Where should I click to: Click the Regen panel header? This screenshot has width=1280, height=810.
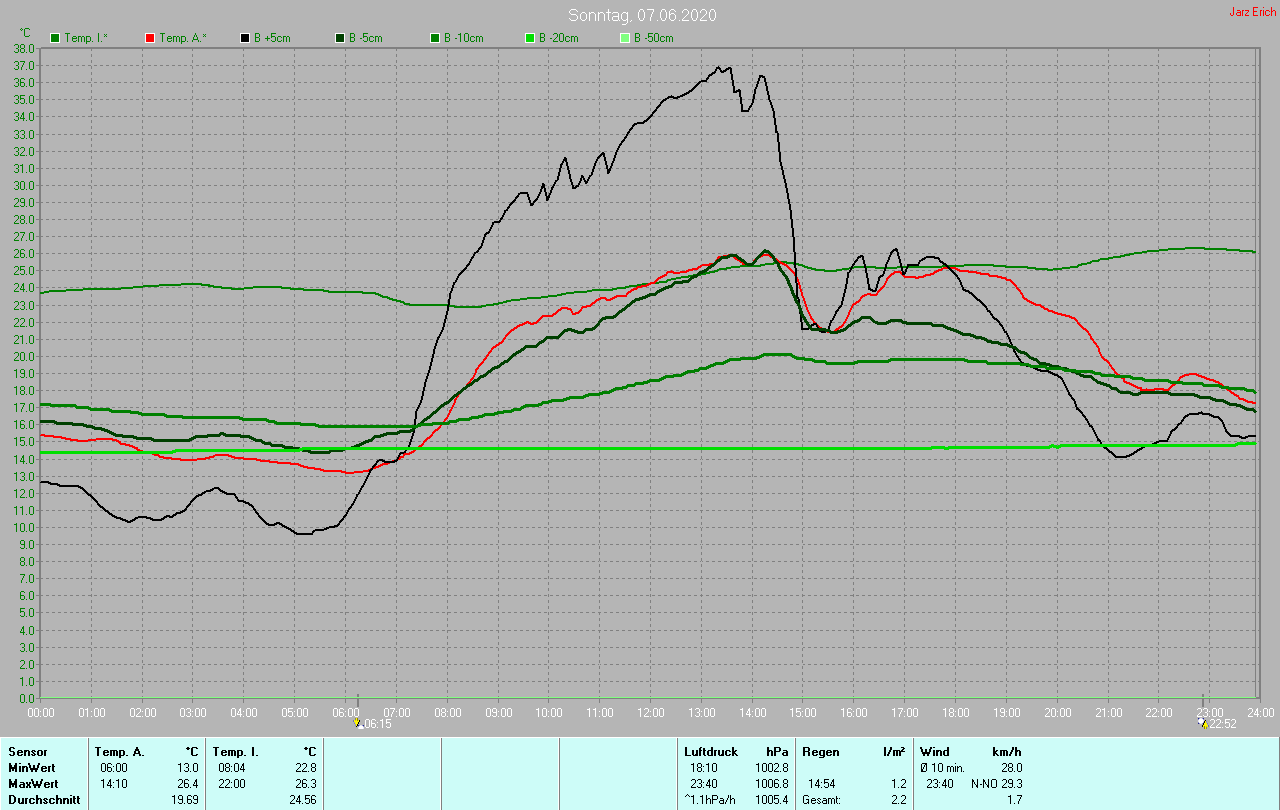tap(820, 751)
